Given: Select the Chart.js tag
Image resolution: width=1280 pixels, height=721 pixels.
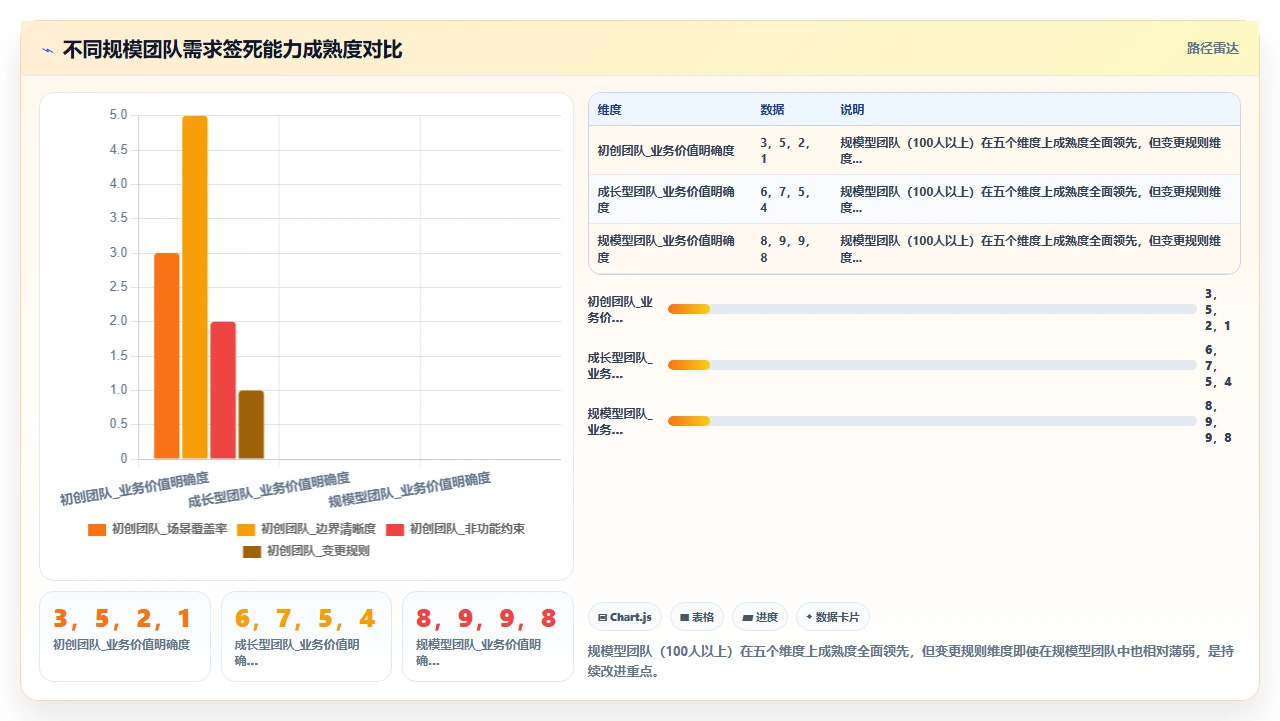Looking at the screenshot, I should [x=625, y=617].
